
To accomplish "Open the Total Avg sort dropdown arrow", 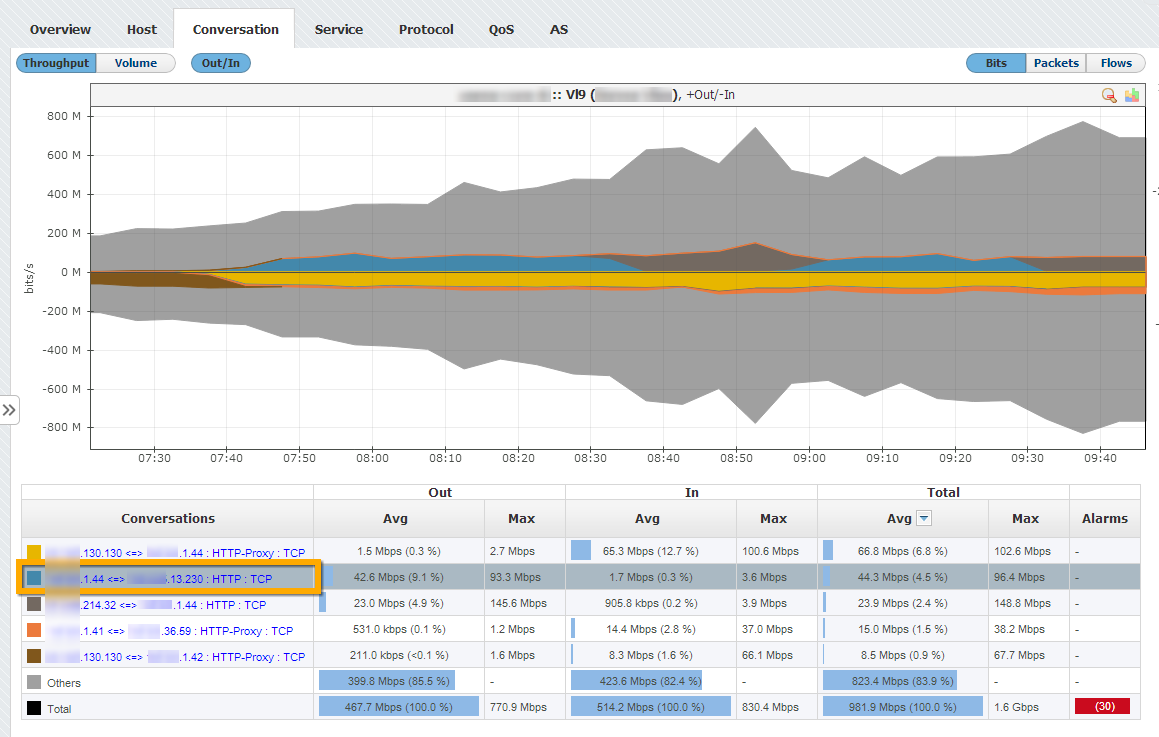I will coord(924,518).
